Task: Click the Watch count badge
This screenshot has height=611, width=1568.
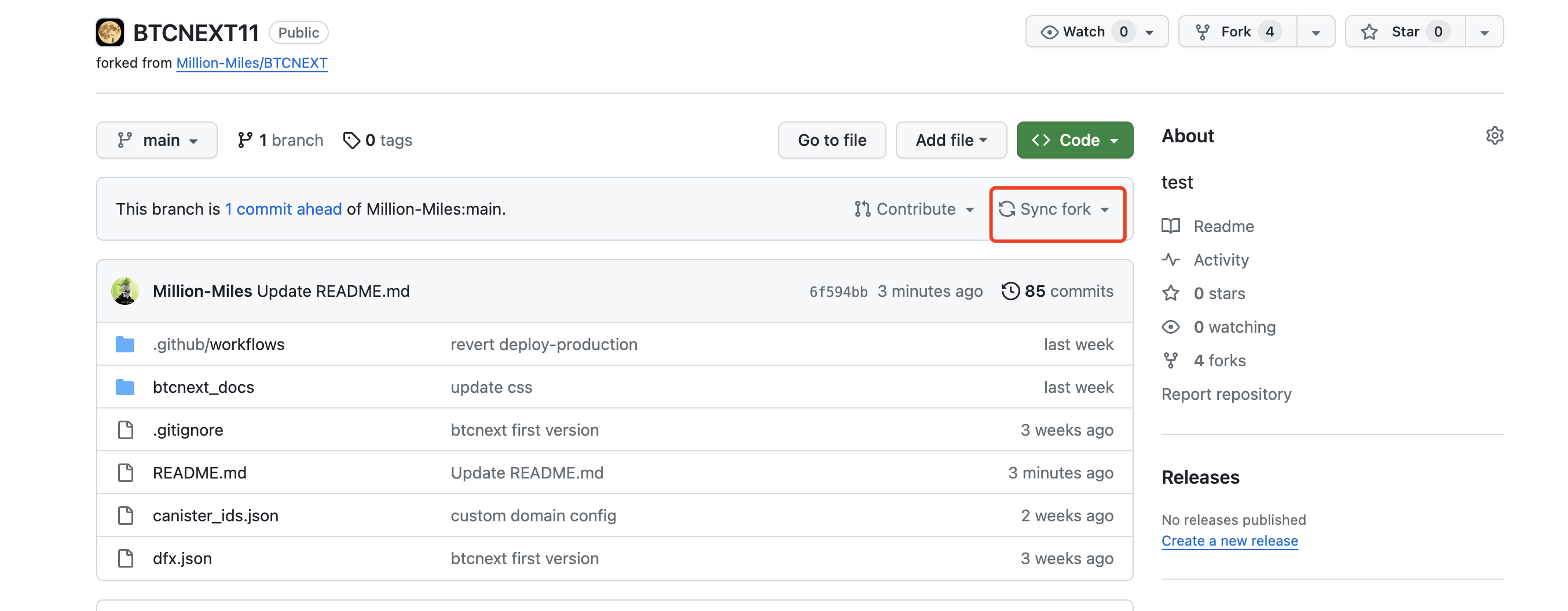Action: [1124, 32]
